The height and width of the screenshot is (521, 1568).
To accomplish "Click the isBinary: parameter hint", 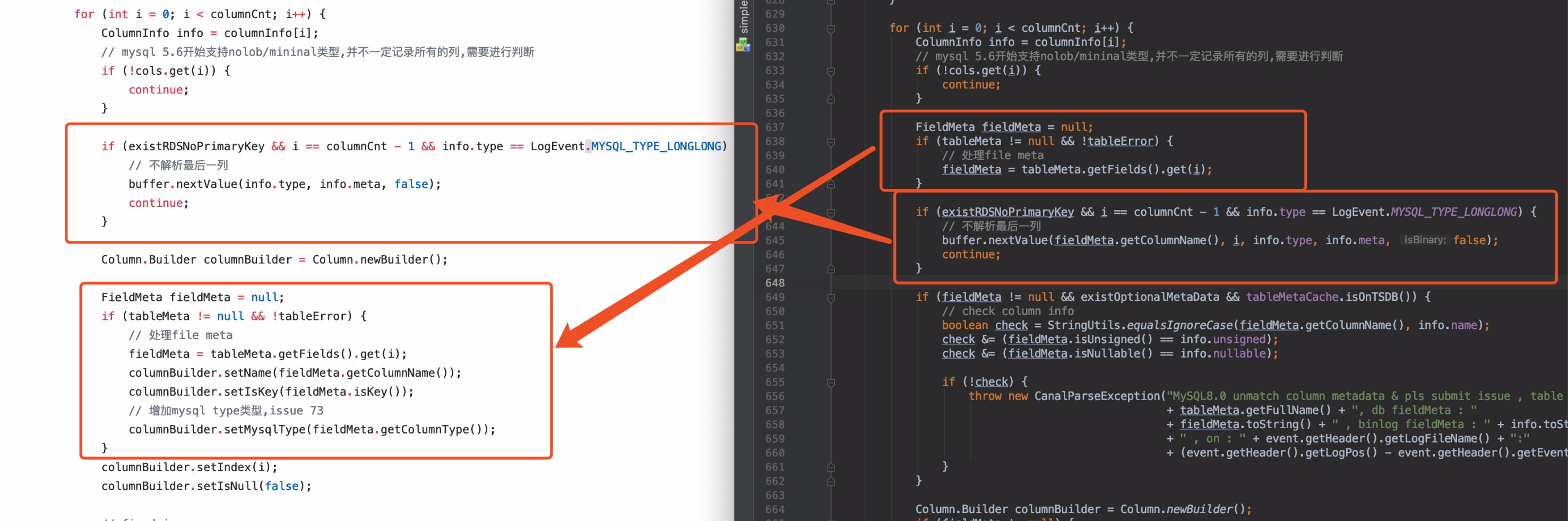I will 1424,240.
